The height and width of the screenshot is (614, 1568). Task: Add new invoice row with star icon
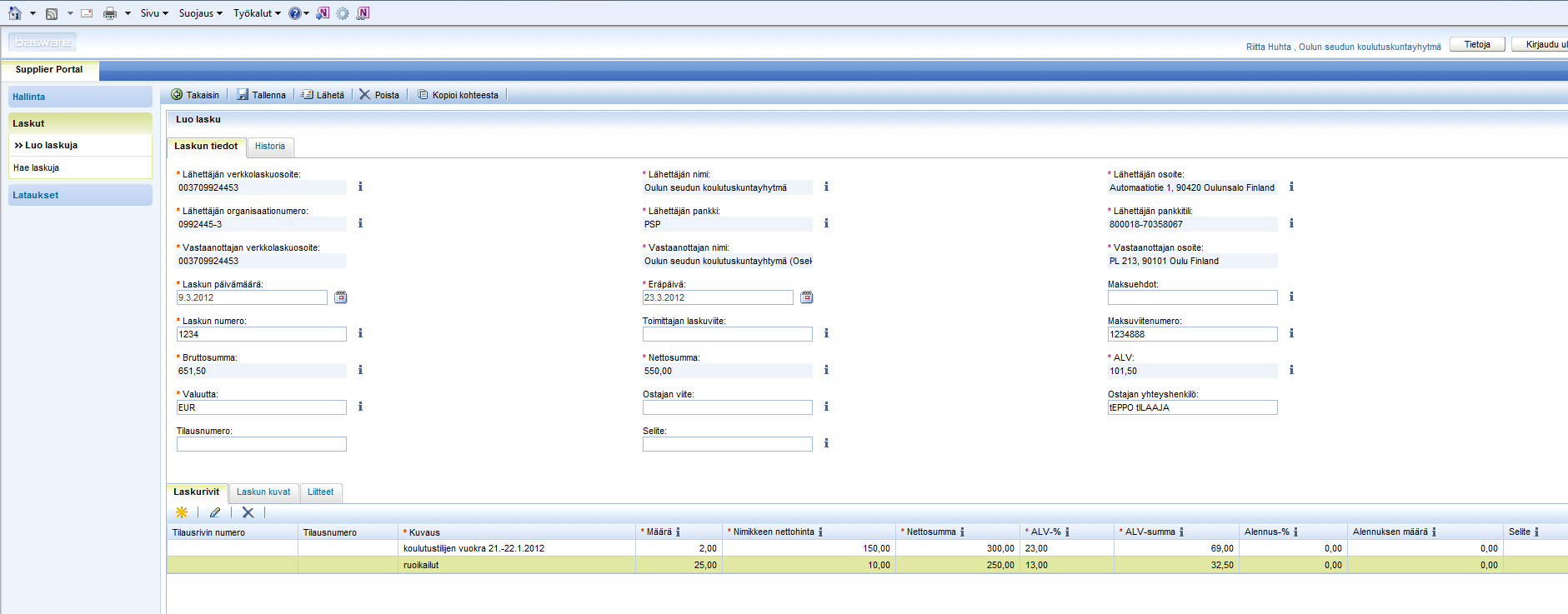pyautogui.click(x=181, y=512)
